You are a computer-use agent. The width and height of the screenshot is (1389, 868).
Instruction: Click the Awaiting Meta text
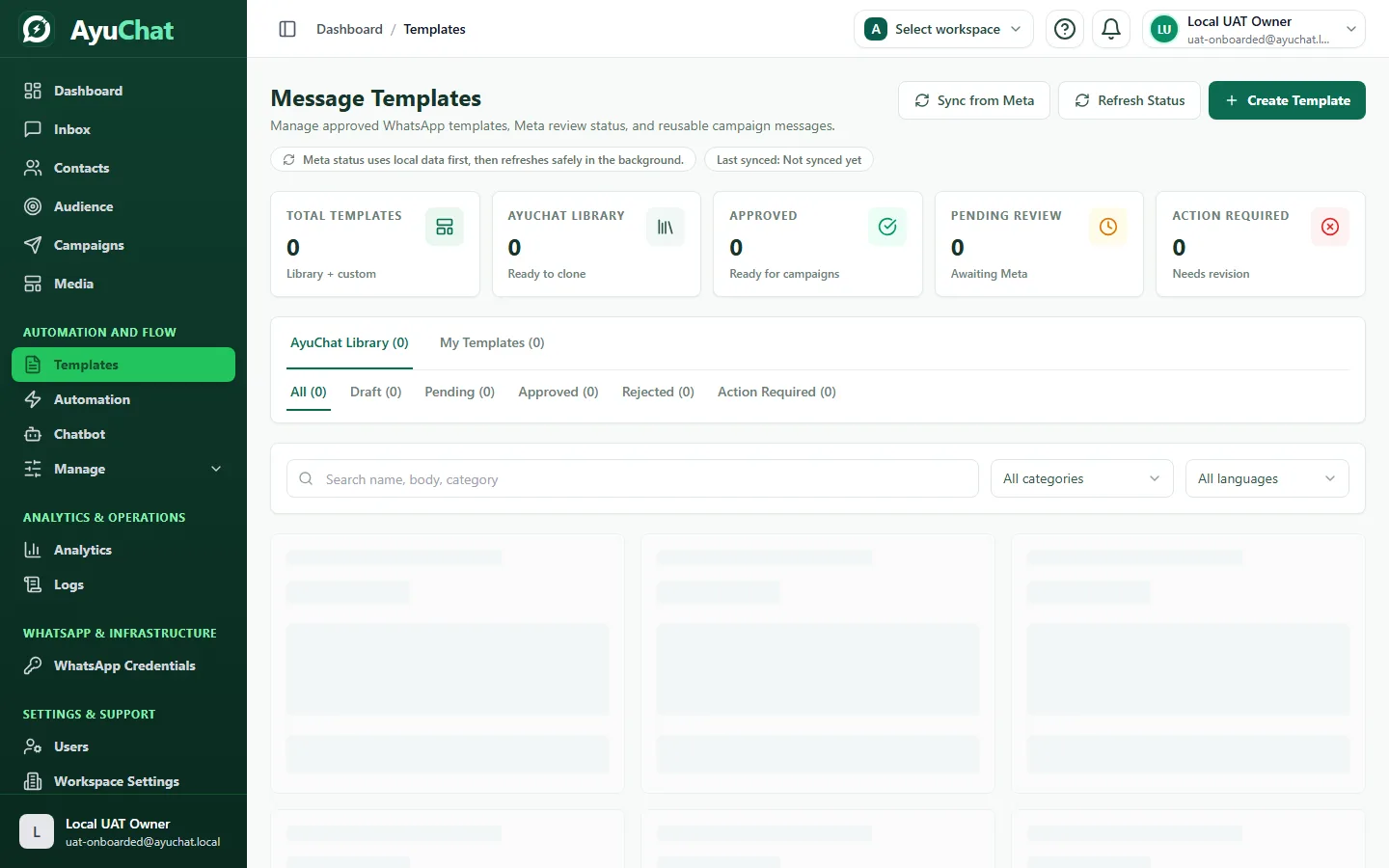tap(989, 274)
